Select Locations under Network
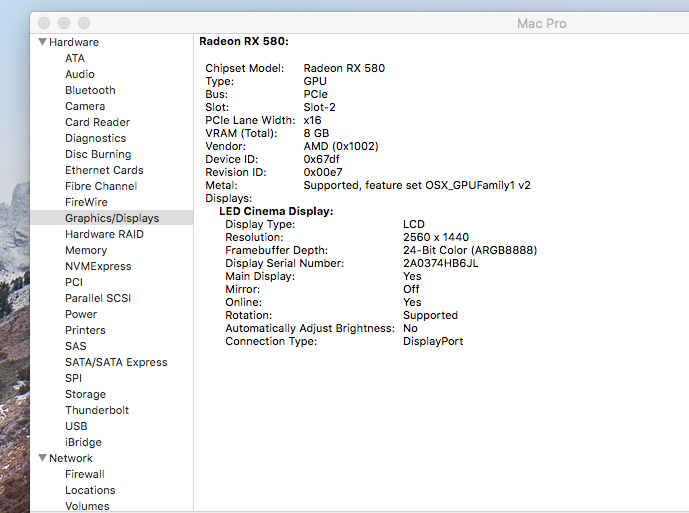Screen dimensions: 689x513 91,490
